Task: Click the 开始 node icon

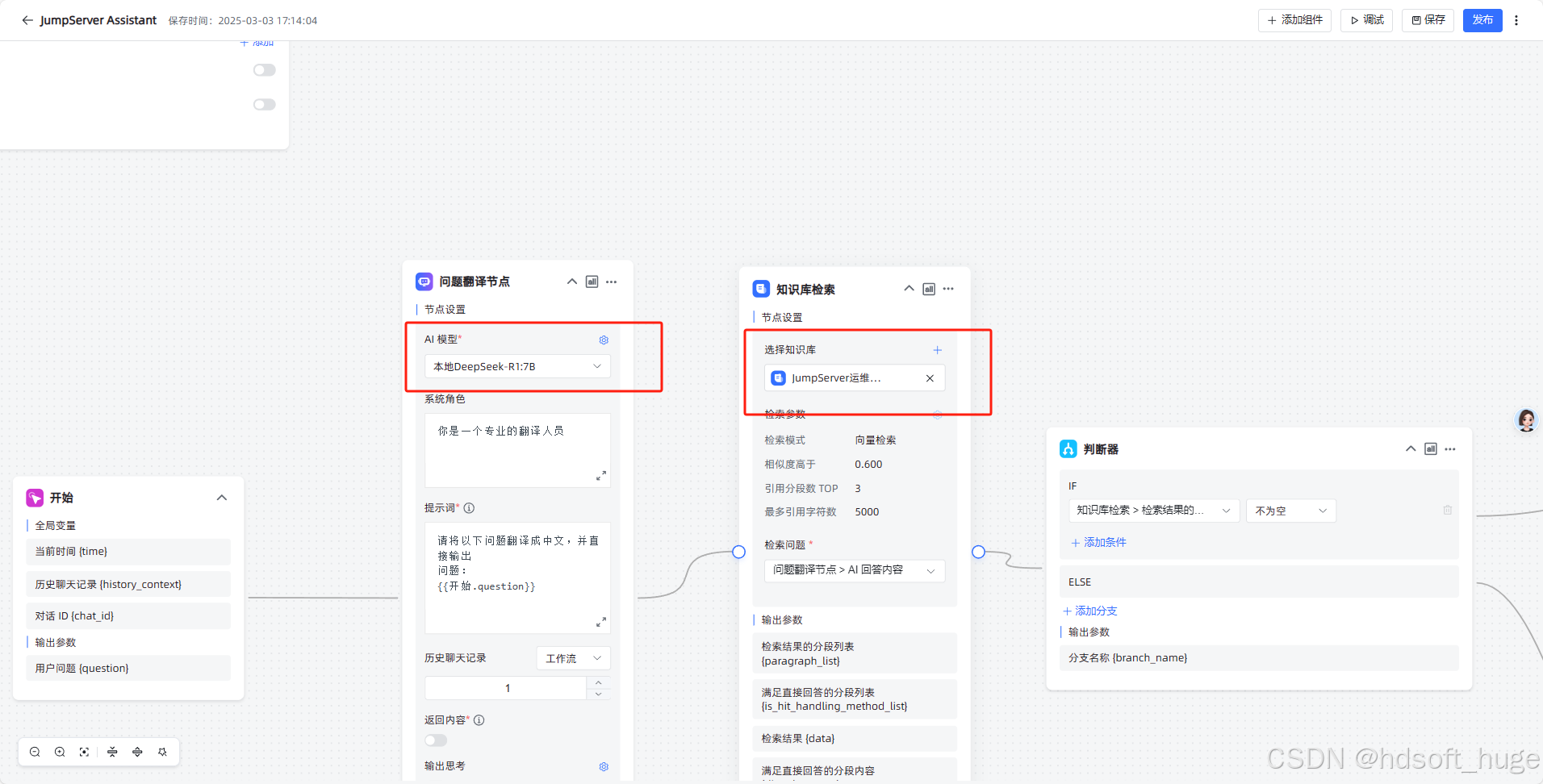Action: [35, 498]
